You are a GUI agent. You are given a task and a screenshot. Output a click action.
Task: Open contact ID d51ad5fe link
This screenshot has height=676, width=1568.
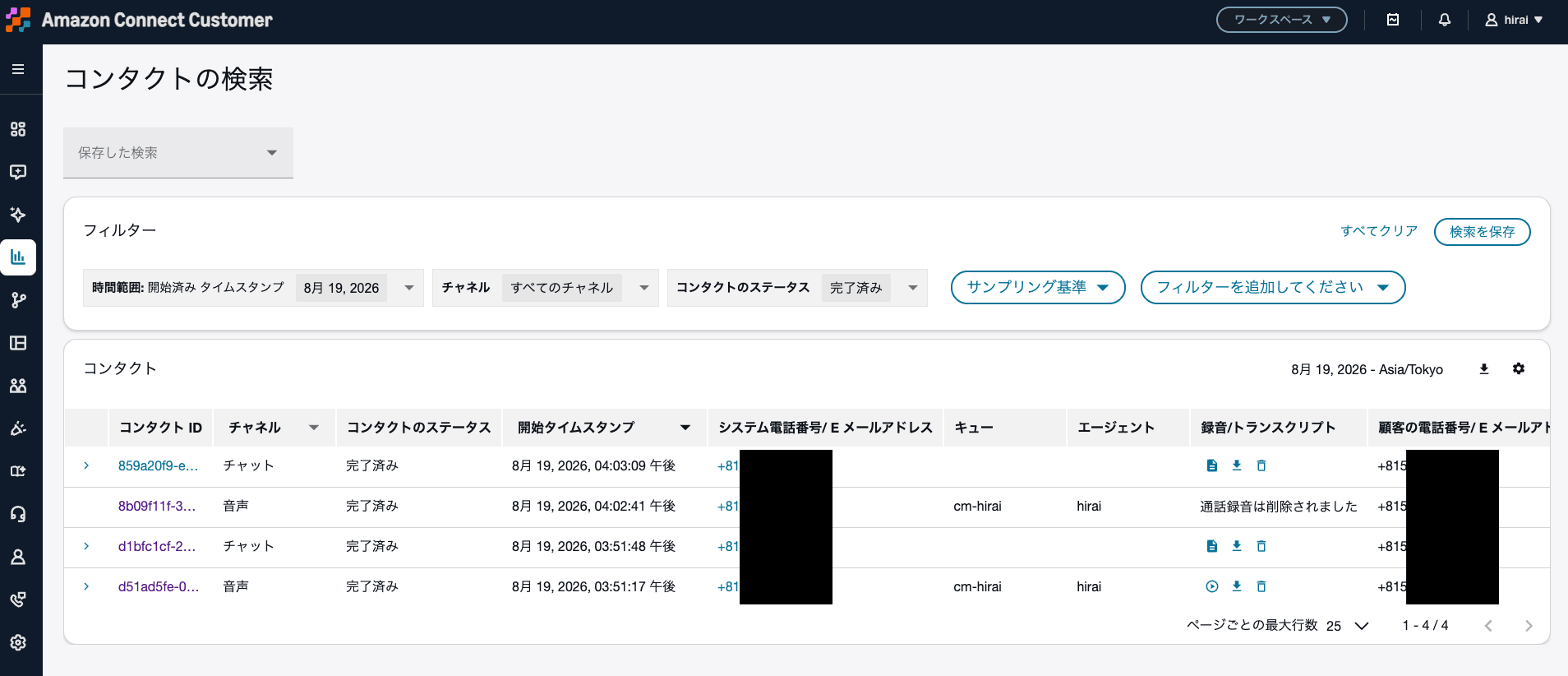(159, 586)
